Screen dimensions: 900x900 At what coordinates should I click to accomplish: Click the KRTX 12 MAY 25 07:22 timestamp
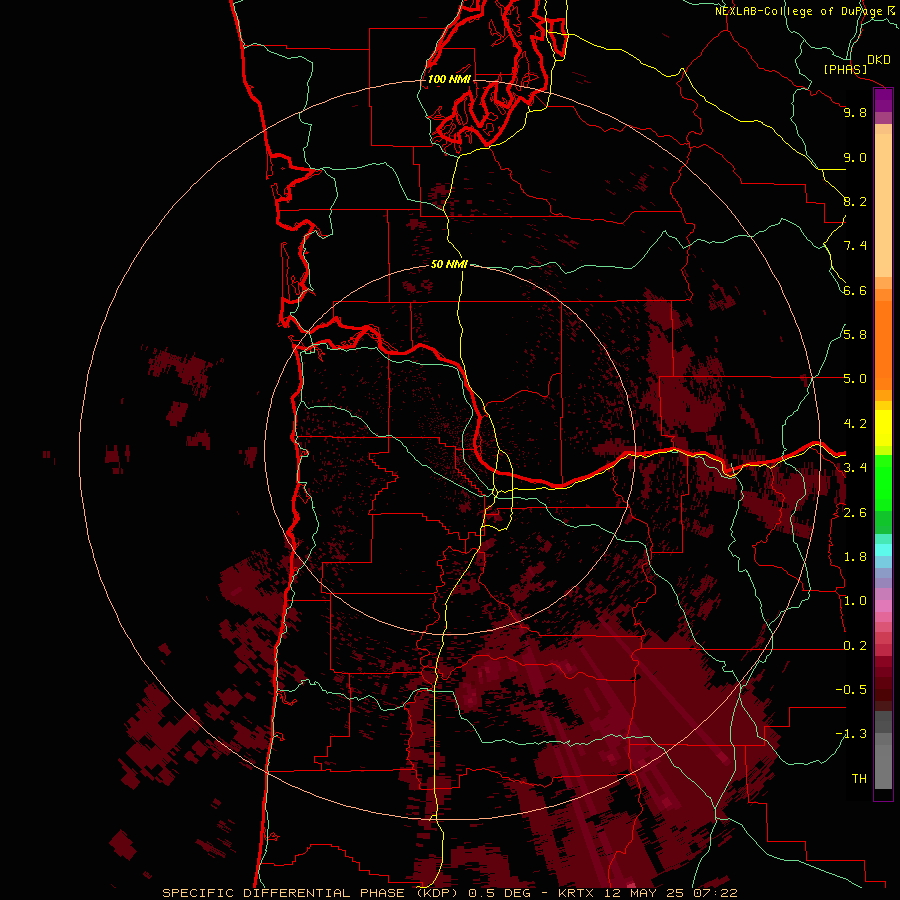(x=648, y=893)
